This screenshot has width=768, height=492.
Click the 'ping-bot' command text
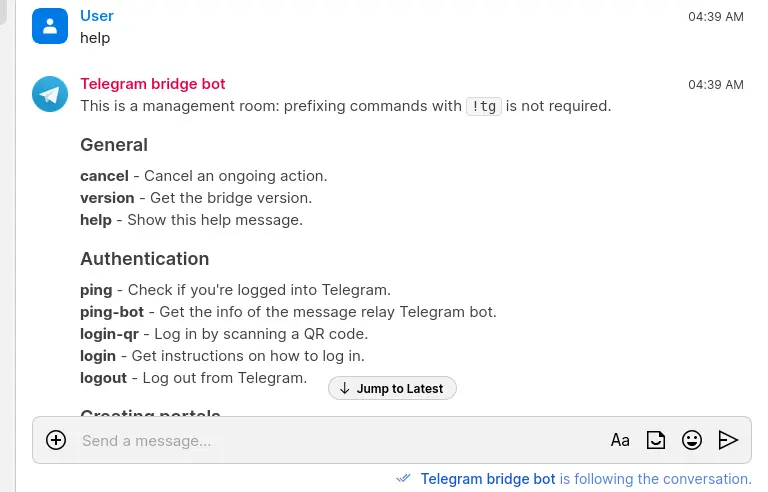coord(112,312)
